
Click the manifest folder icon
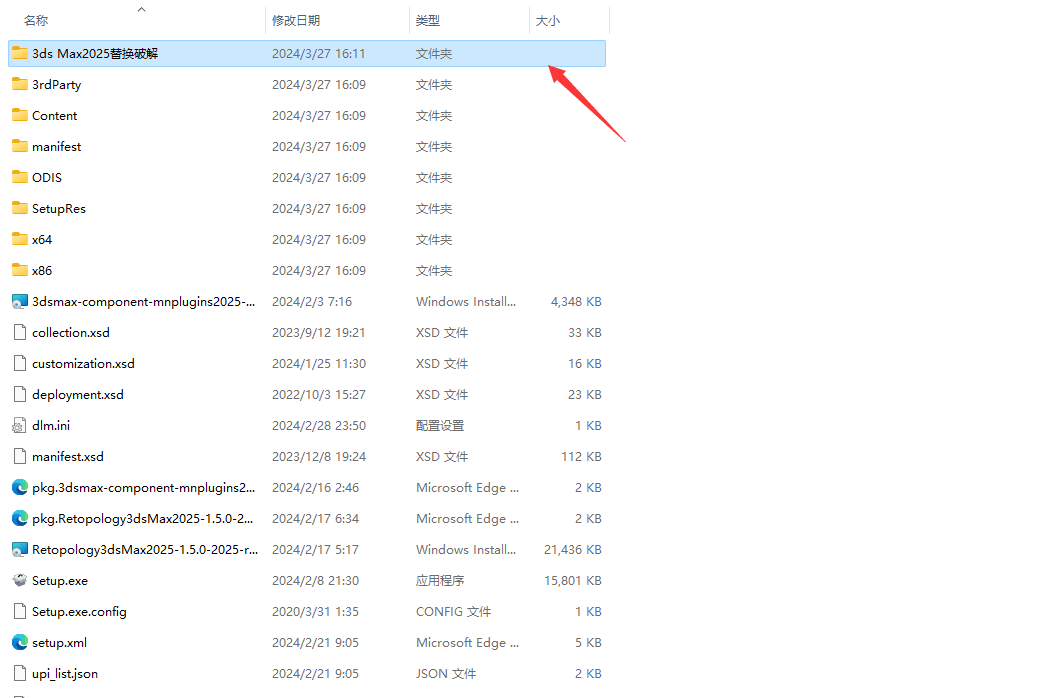coord(20,147)
